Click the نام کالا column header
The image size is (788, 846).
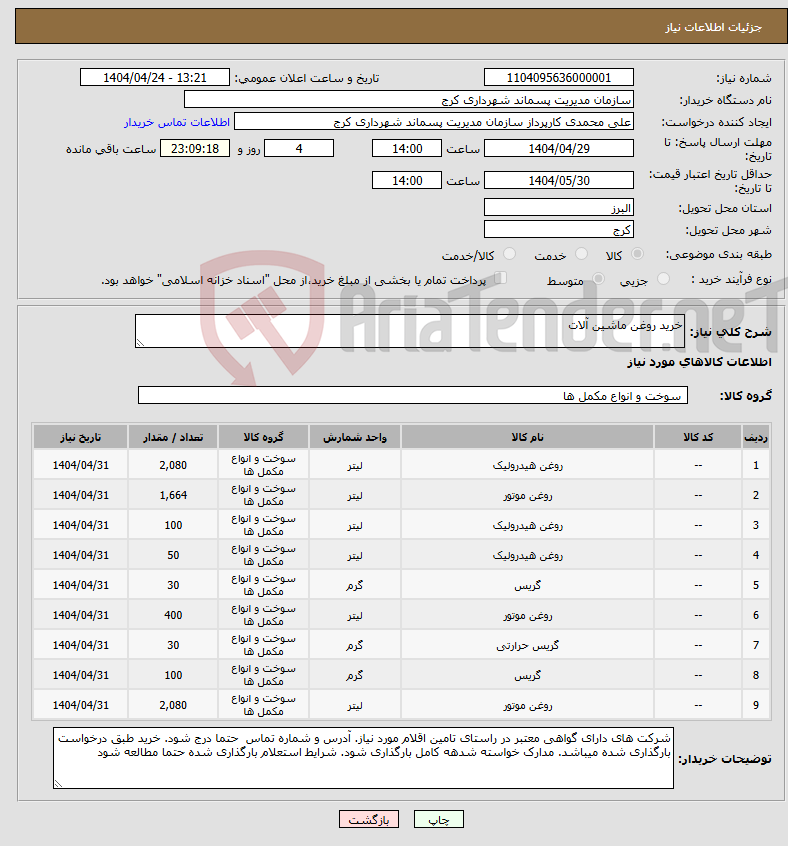pyautogui.click(x=527, y=437)
